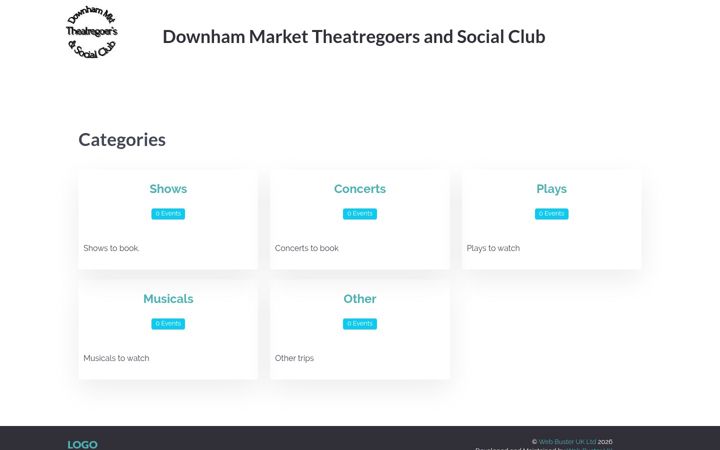
Task: Click the Concerts 0 Events badge
Action: (360, 214)
